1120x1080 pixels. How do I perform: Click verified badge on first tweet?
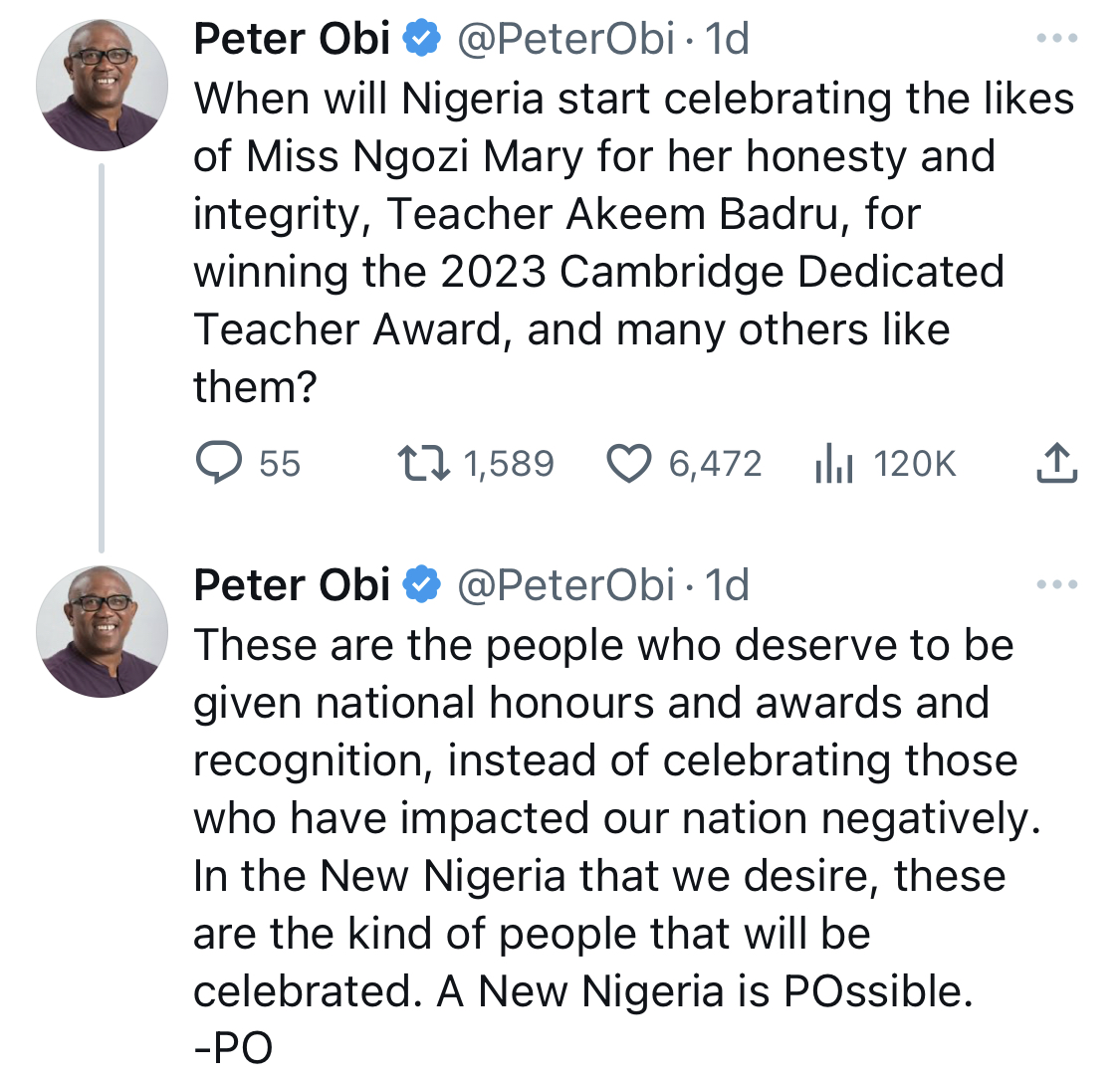click(422, 39)
